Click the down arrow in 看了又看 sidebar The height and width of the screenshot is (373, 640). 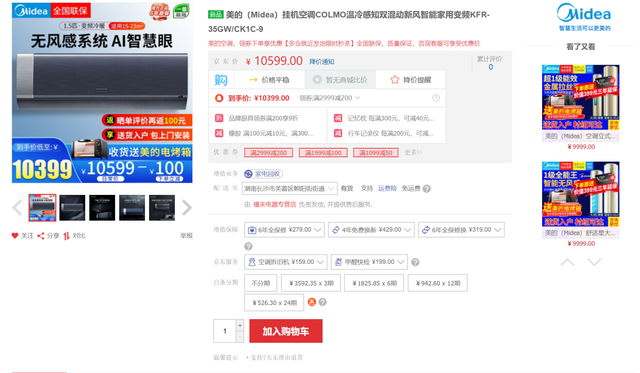[594, 262]
